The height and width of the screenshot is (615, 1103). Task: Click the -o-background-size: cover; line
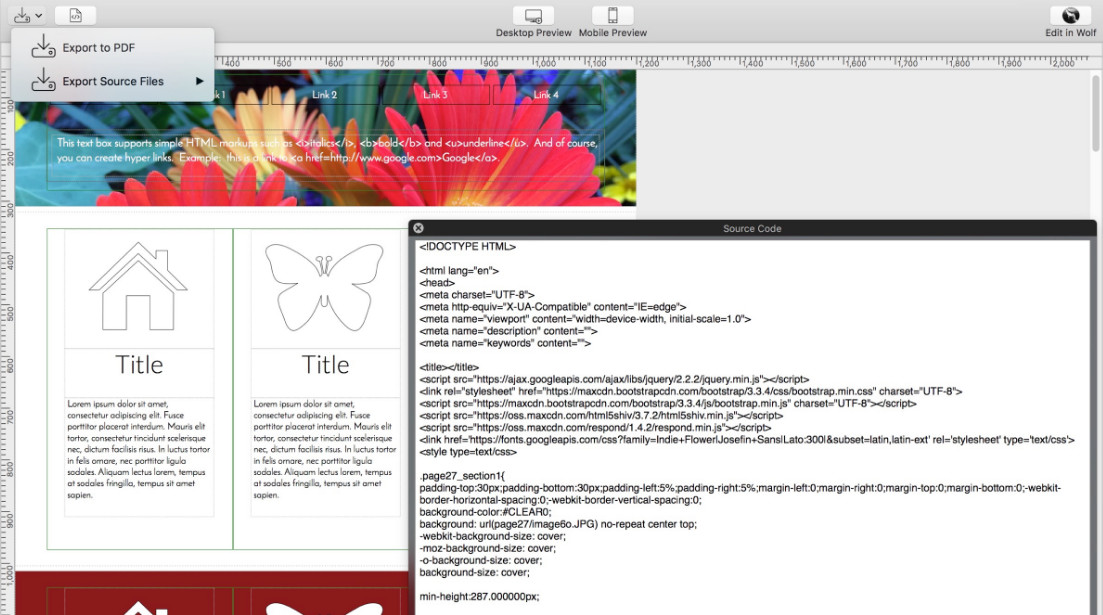tap(483, 560)
